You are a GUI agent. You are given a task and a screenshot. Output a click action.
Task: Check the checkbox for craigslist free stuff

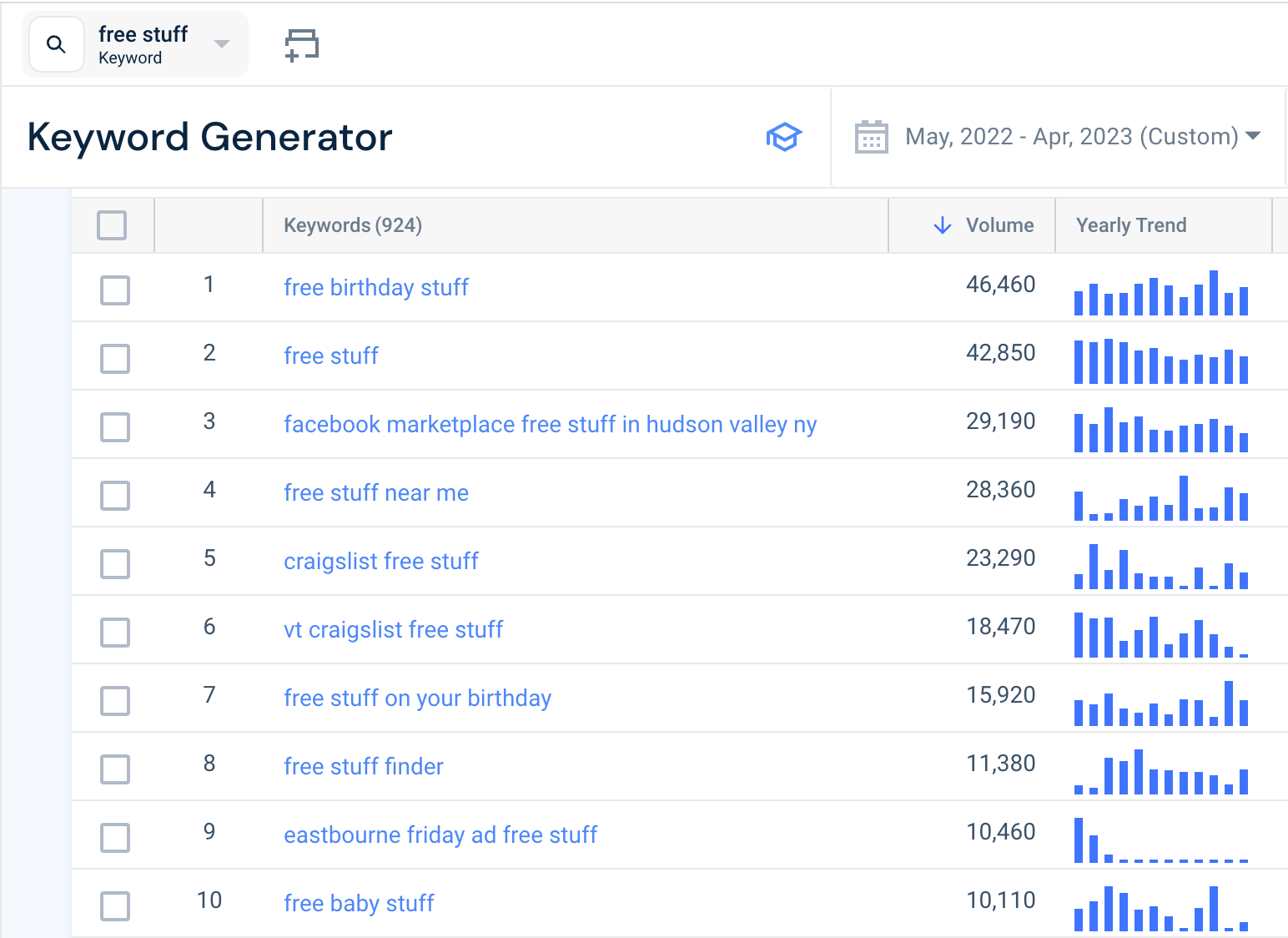(x=114, y=564)
